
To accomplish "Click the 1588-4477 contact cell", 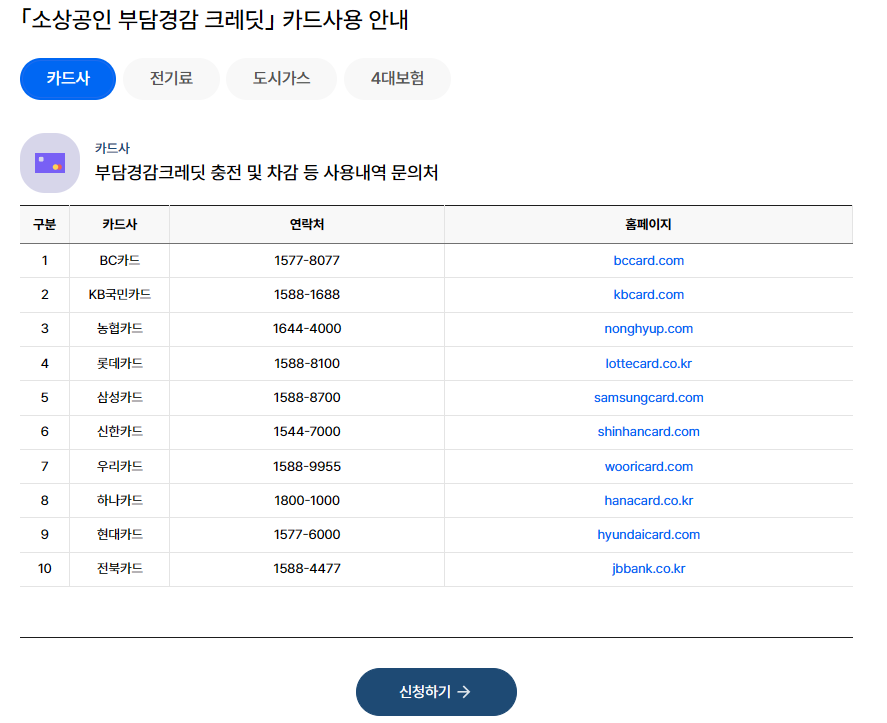I will point(307,569).
